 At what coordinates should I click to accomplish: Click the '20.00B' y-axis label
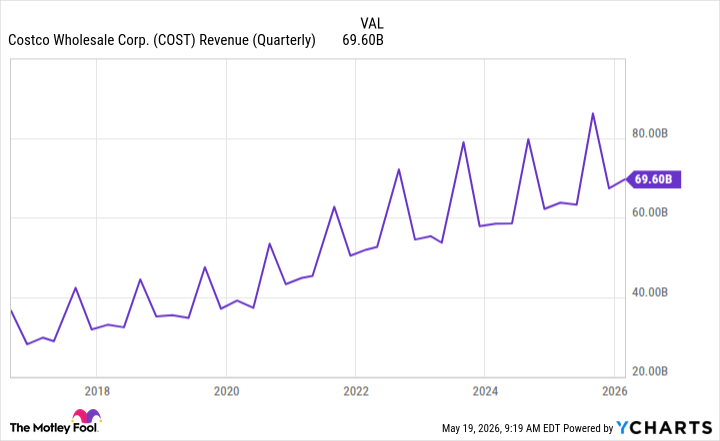pyautogui.click(x=650, y=371)
